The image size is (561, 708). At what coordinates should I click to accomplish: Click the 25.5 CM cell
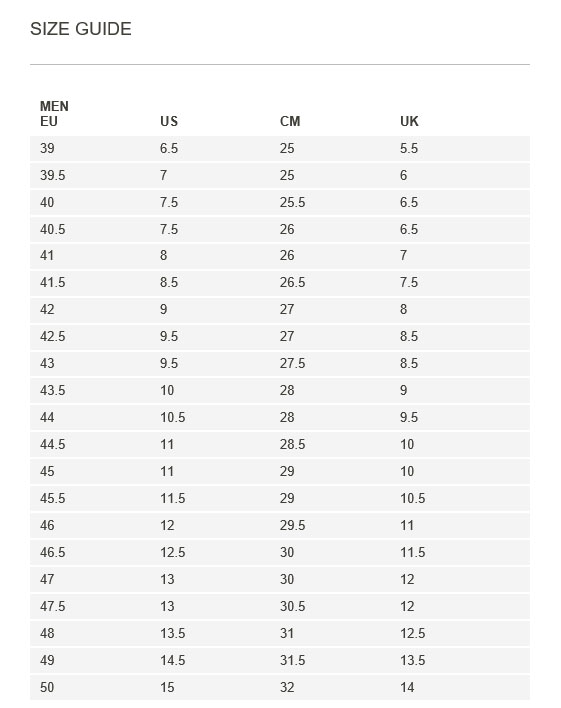click(x=292, y=202)
